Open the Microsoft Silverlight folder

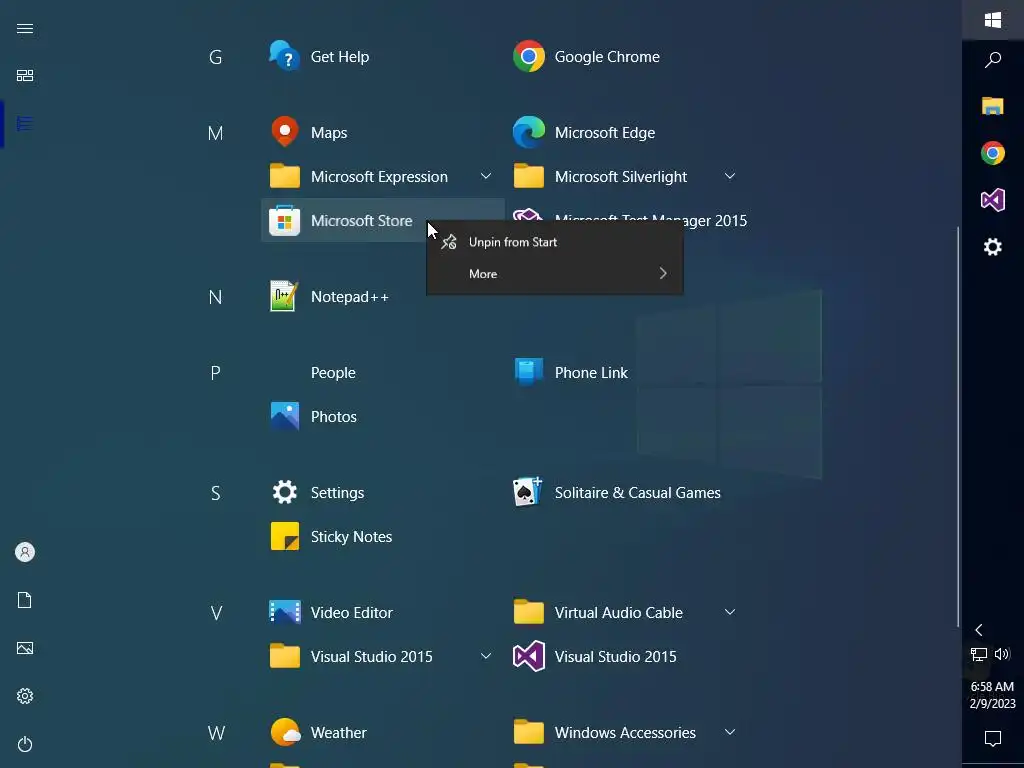(627, 176)
